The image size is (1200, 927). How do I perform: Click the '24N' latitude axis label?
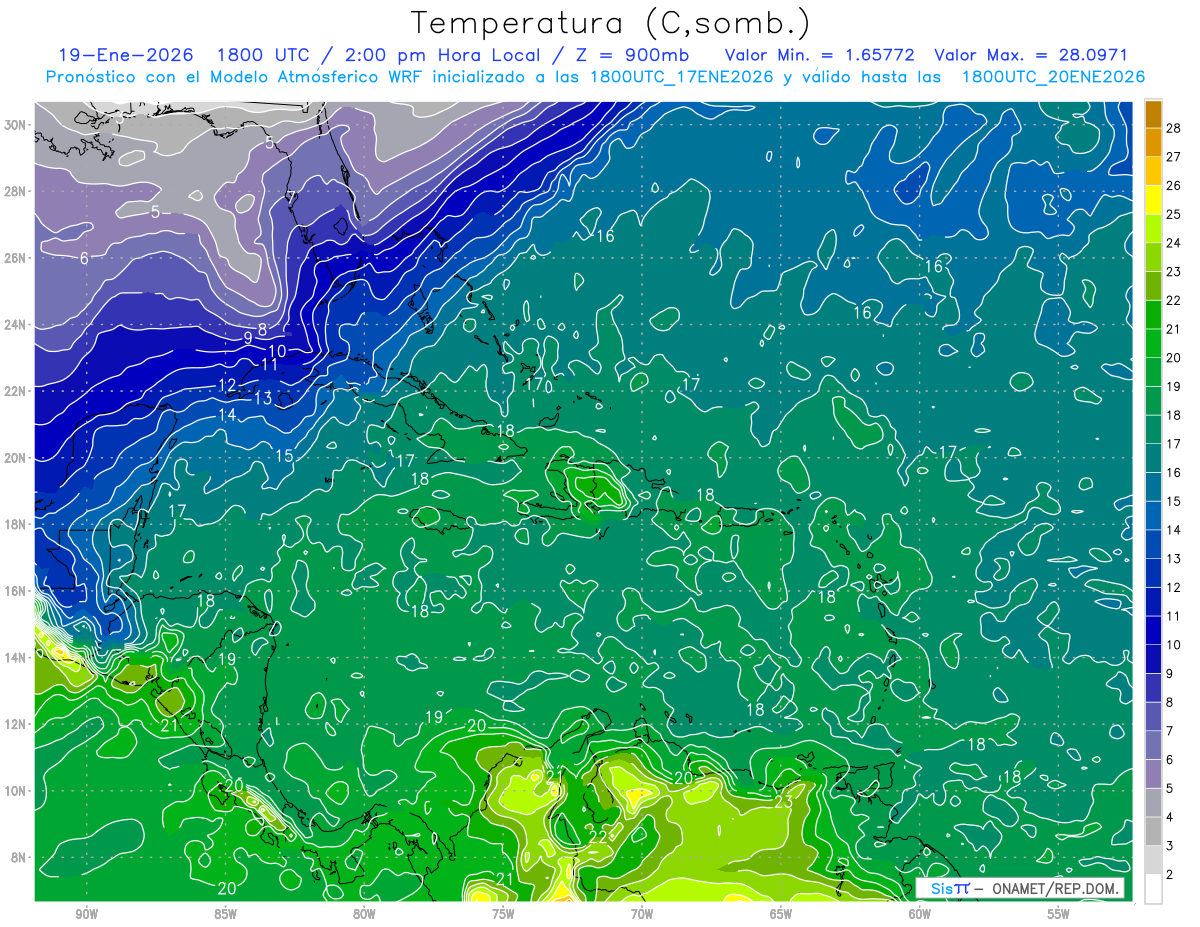tap(16, 325)
